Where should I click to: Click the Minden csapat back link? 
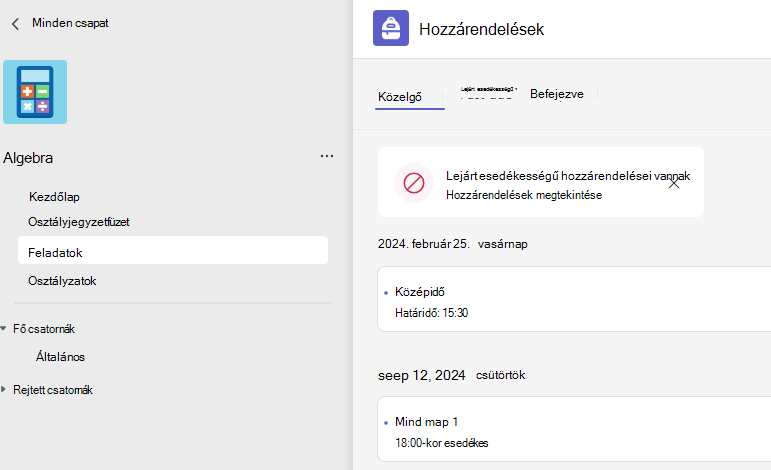pos(70,23)
